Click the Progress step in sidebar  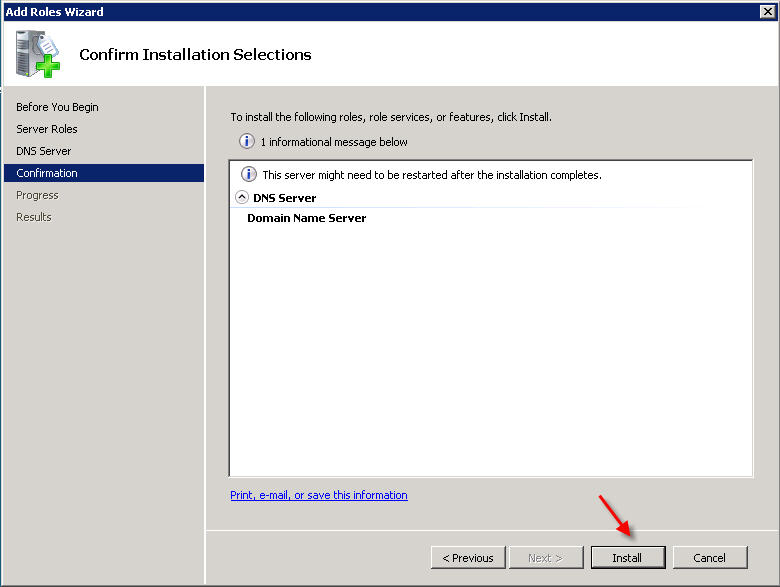37,195
